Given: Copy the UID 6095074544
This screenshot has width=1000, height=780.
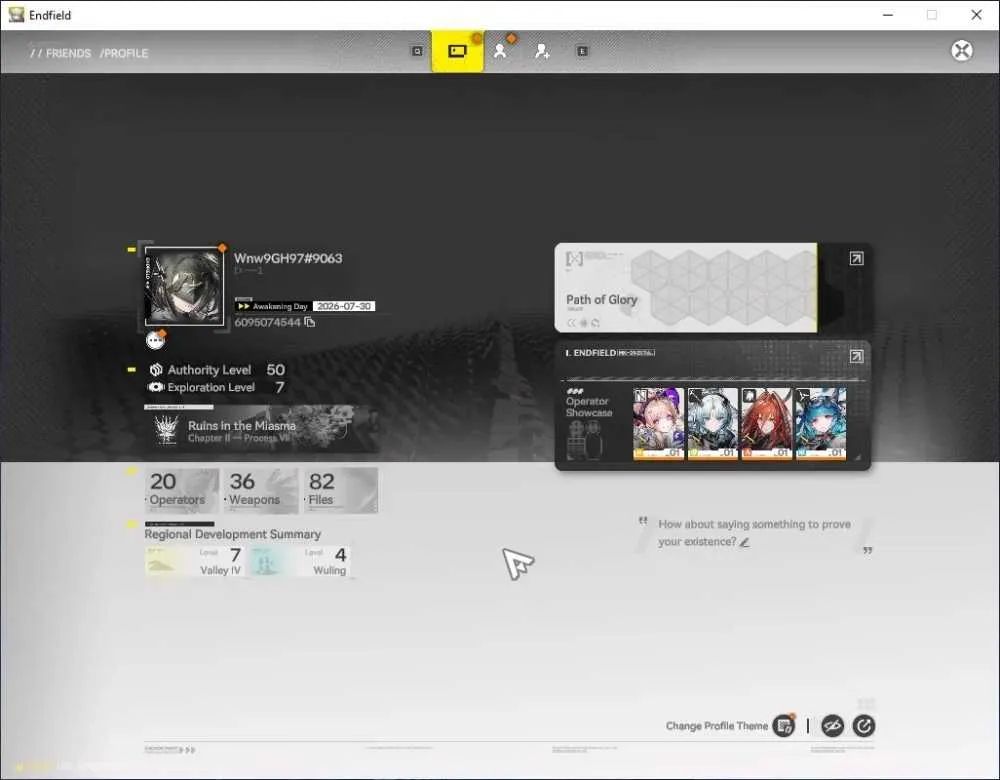Looking at the screenshot, I should pyautogui.click(x=309, y=322).
